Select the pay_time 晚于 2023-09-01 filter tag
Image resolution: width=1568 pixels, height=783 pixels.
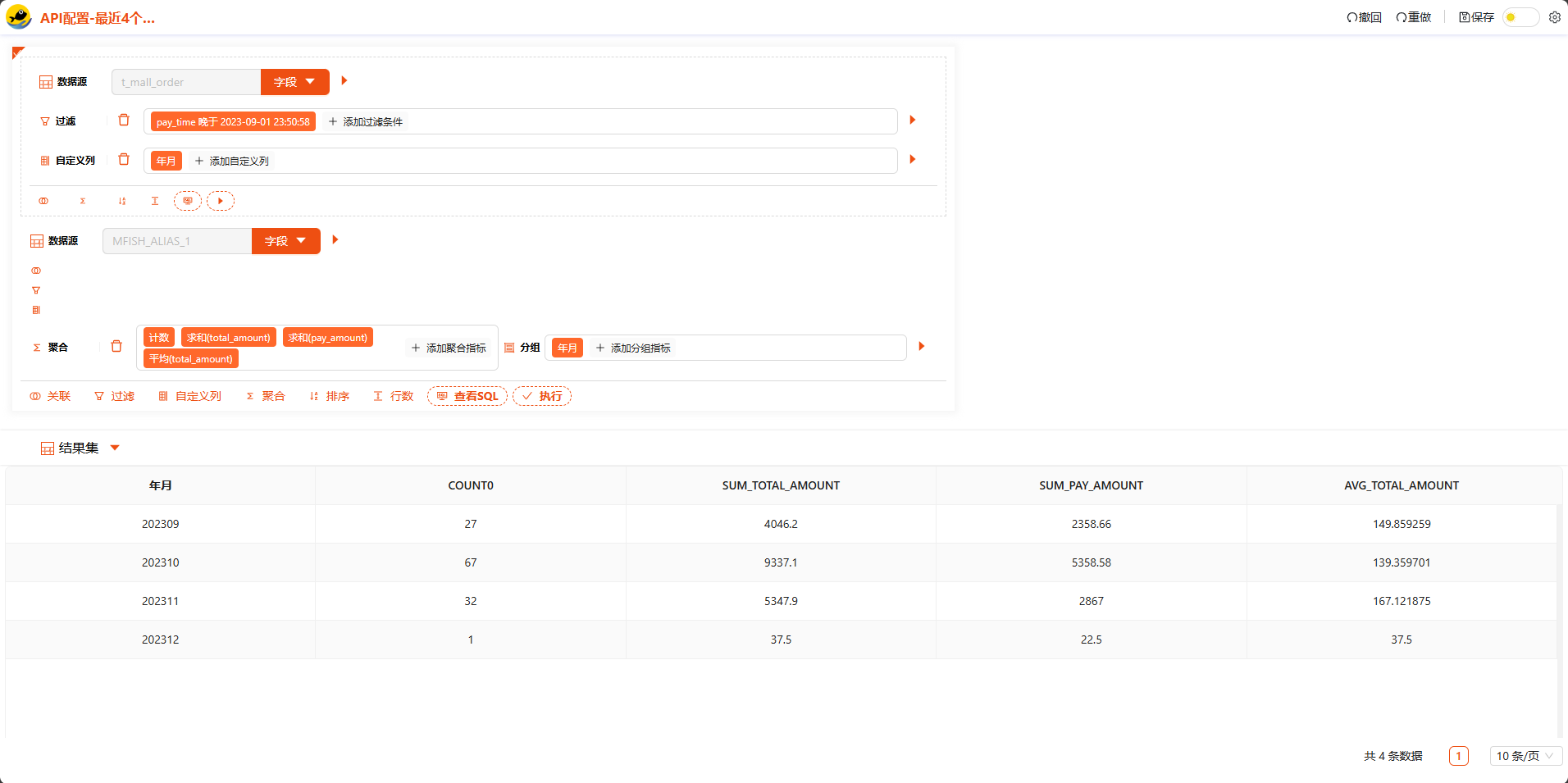pyautogui.click(x=233, y=121)
